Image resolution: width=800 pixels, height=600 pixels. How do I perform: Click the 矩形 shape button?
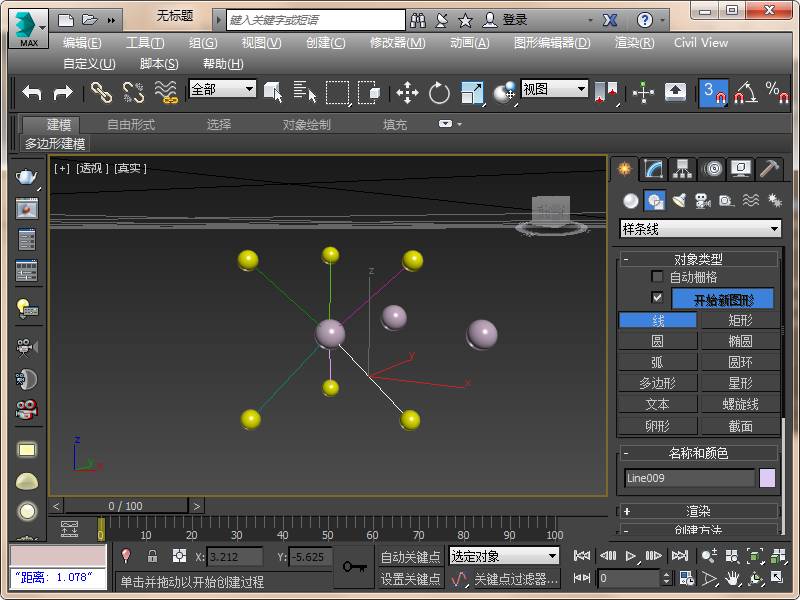pos(740,321)
